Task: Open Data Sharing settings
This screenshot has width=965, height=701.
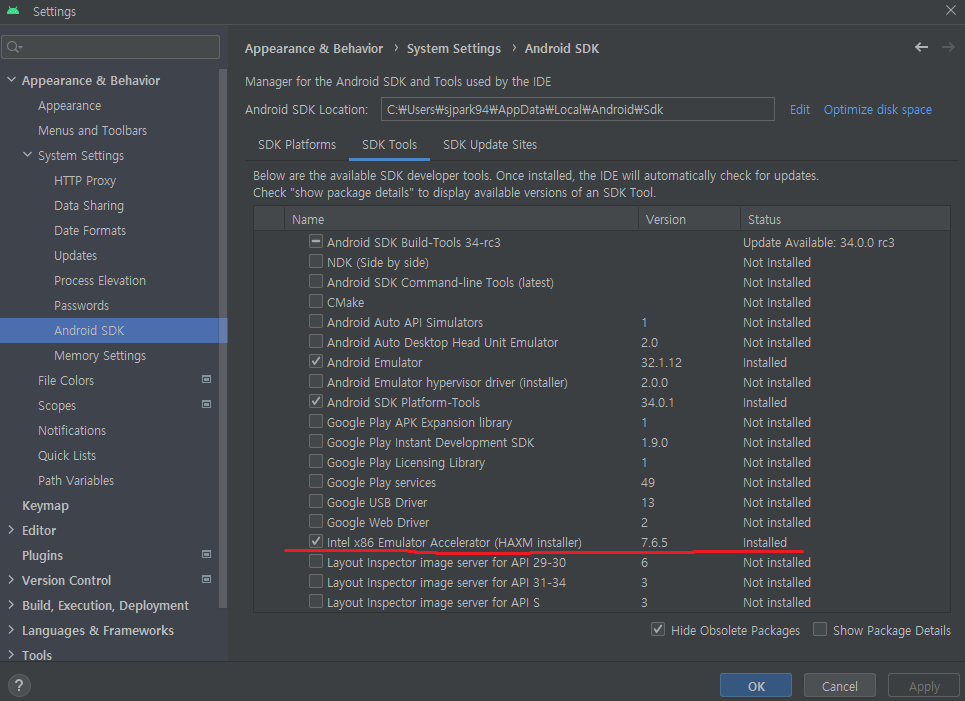Action: coord(89,206)
